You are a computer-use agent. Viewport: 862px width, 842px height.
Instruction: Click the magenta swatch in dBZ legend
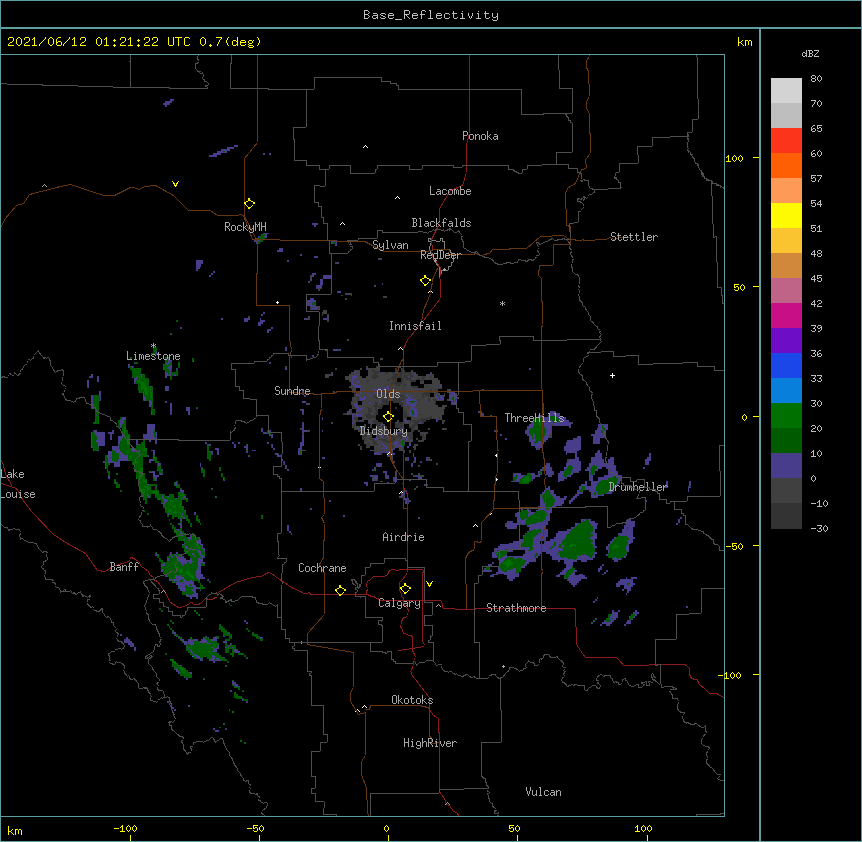coord(786,315)
